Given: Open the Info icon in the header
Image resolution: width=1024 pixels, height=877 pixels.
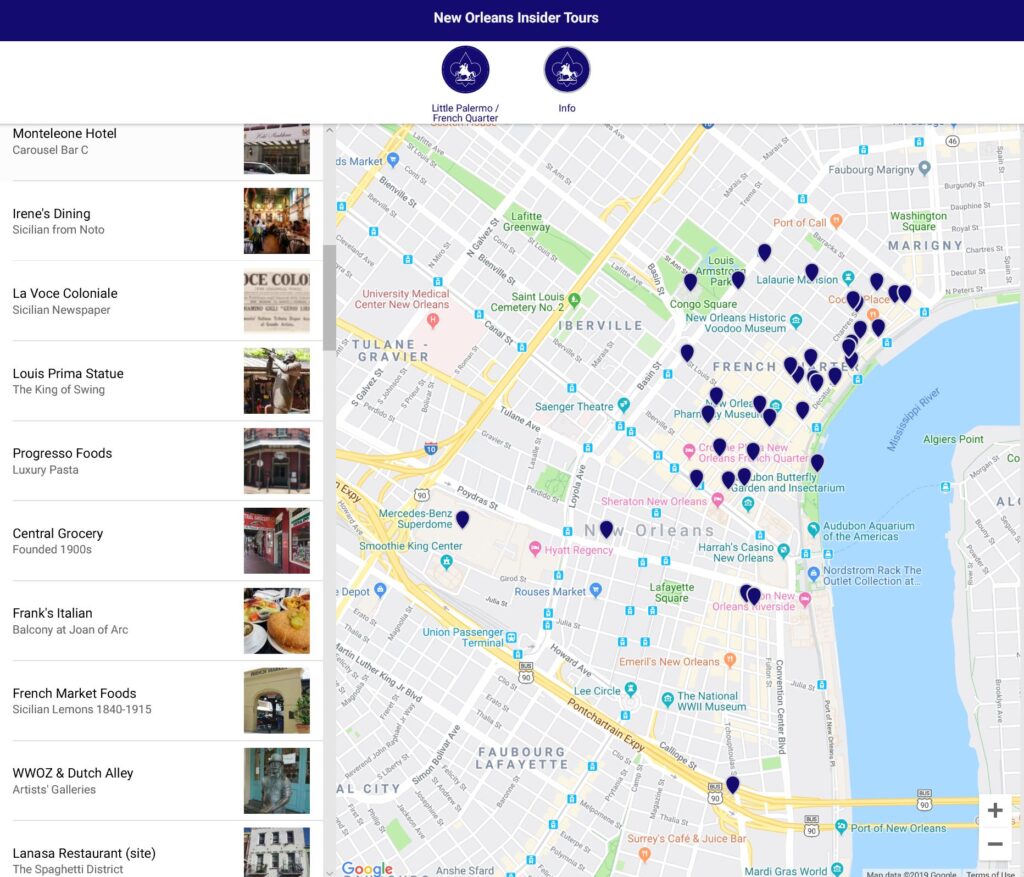Looking at the screenshot, I should [567, 69].
